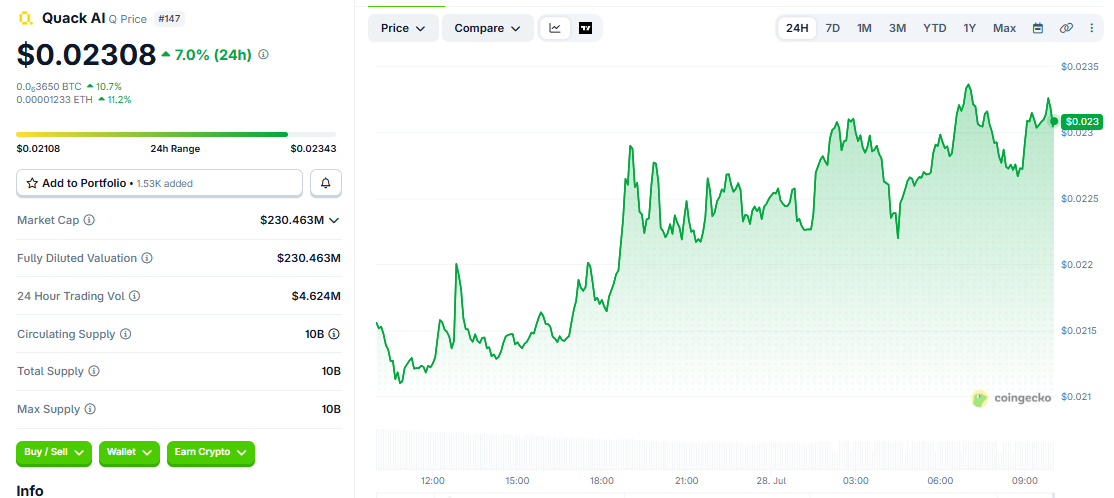Open the Total Supply info icon

click(x=94, y=371)
